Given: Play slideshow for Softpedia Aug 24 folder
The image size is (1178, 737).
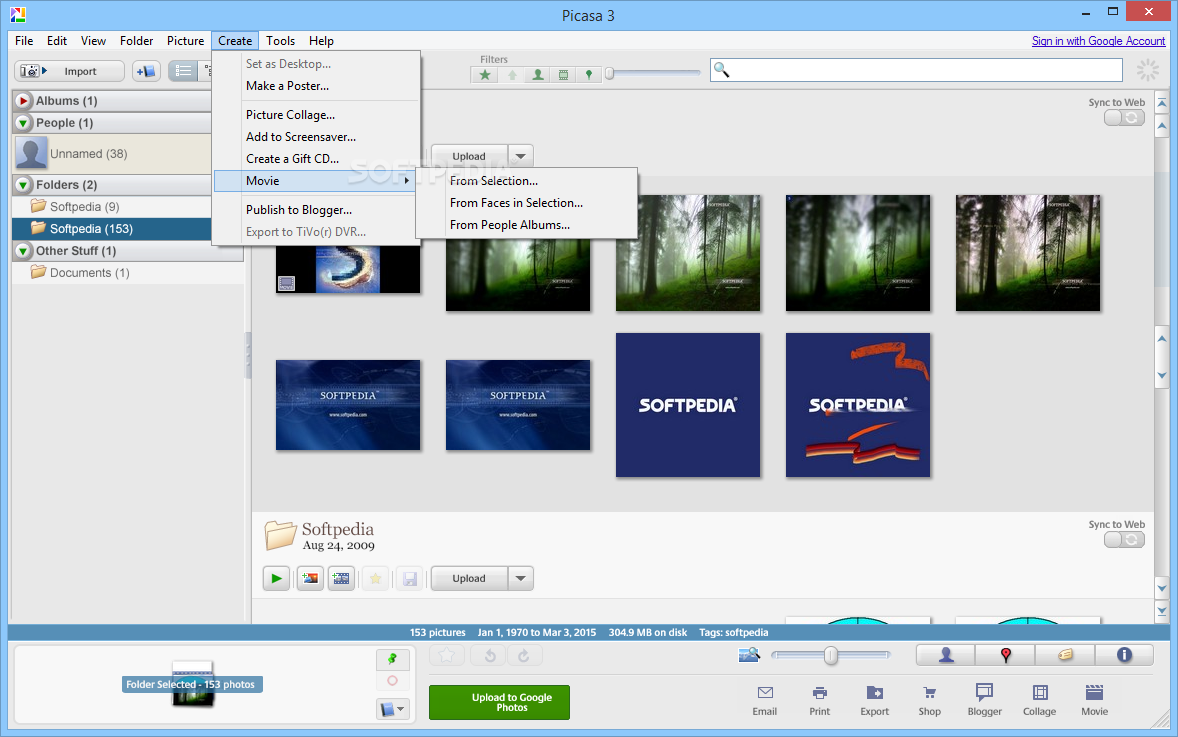Looking at the screenshot, I should click(276, 578).
